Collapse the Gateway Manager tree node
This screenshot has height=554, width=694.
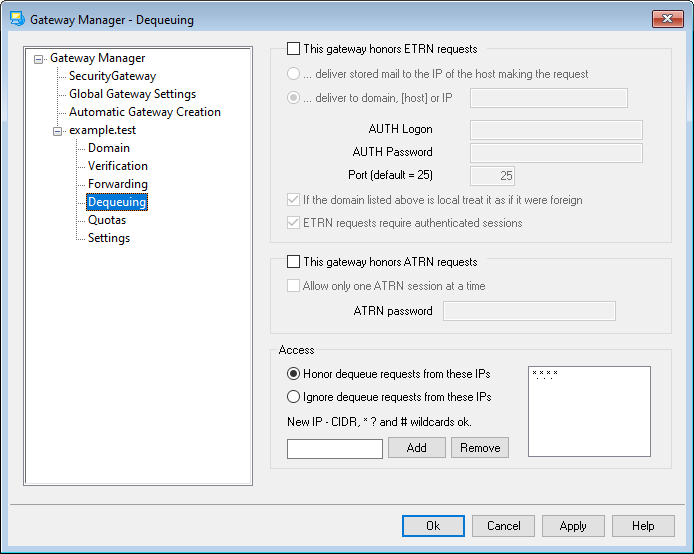coord(39,59)
